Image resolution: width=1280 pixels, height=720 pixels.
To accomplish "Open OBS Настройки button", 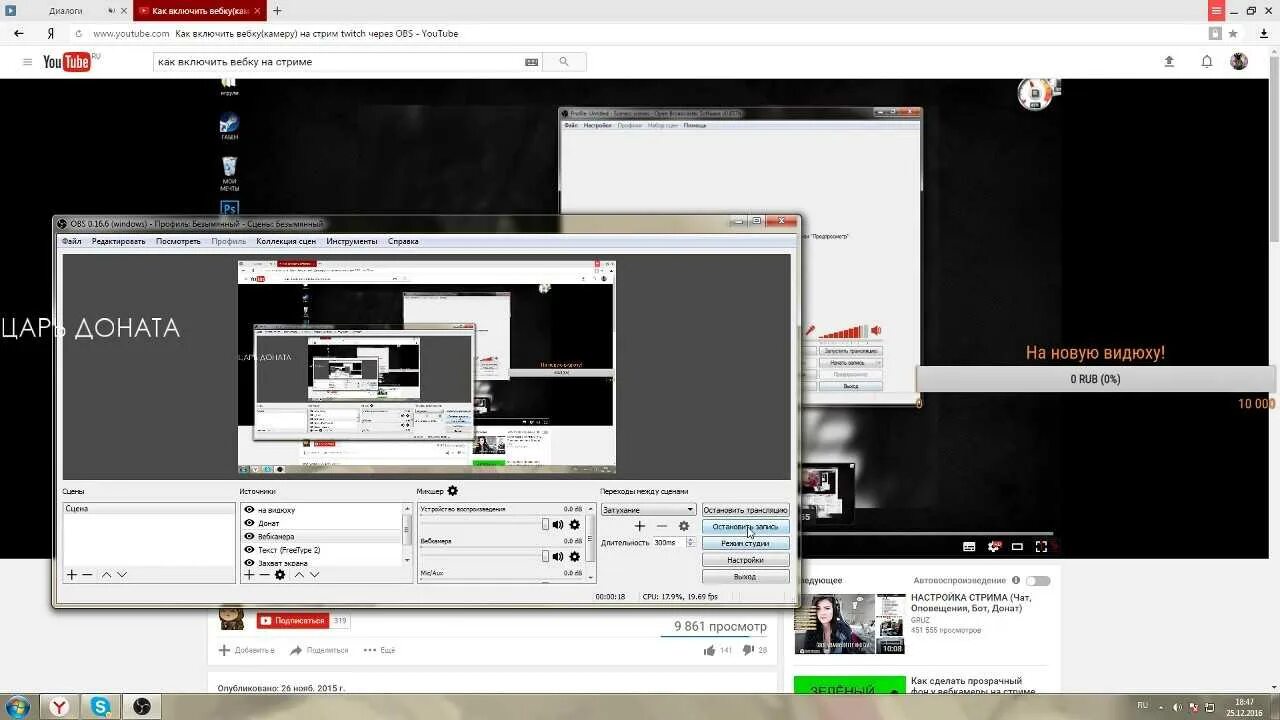I will [x=745, y=560].
